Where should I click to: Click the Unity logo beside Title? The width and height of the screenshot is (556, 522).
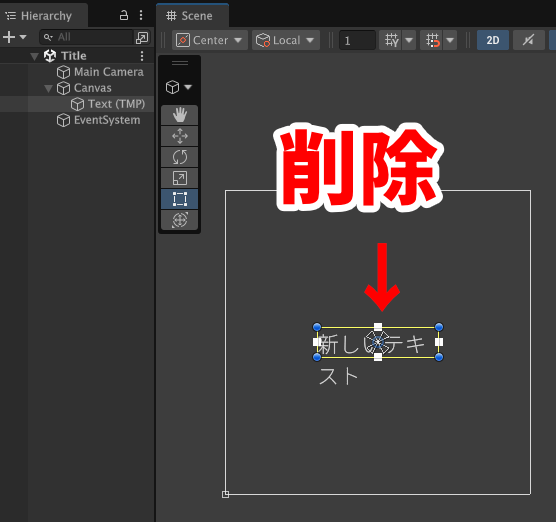pos(50,56)
